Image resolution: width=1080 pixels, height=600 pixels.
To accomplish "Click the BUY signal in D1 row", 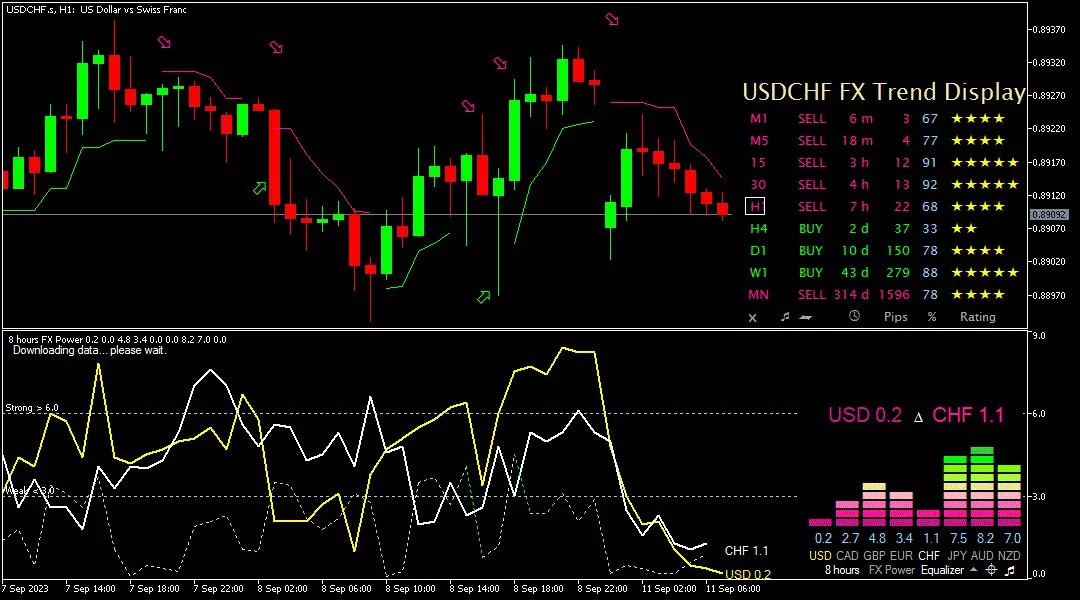I will click(811, 251).
